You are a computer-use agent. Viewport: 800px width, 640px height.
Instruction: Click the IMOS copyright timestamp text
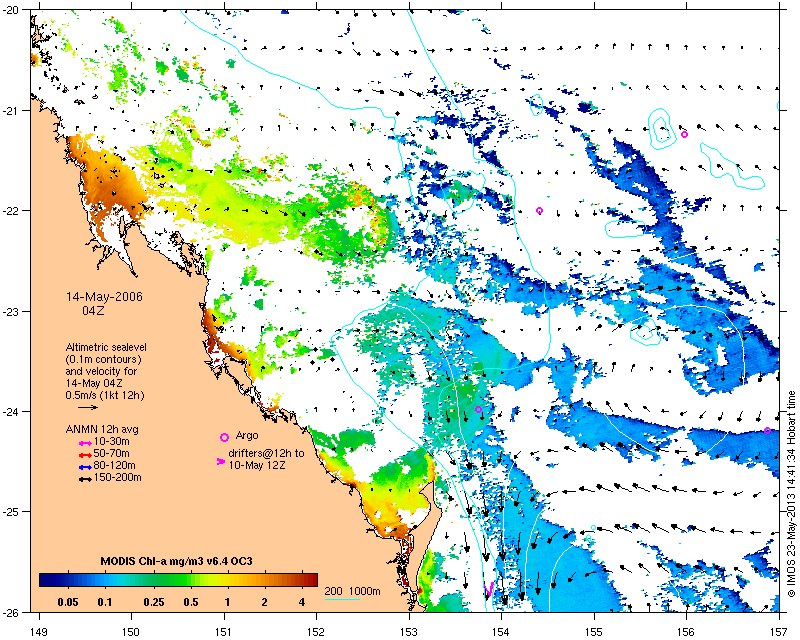point(792,494)
